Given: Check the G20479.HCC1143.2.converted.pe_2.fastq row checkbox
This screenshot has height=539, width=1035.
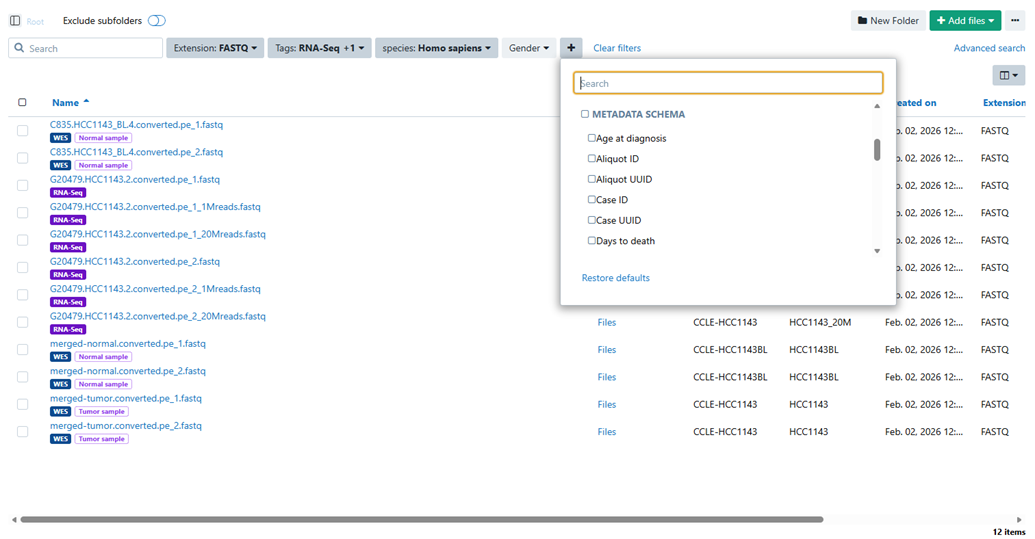Looking at the screenshot, I should [22, 267].
